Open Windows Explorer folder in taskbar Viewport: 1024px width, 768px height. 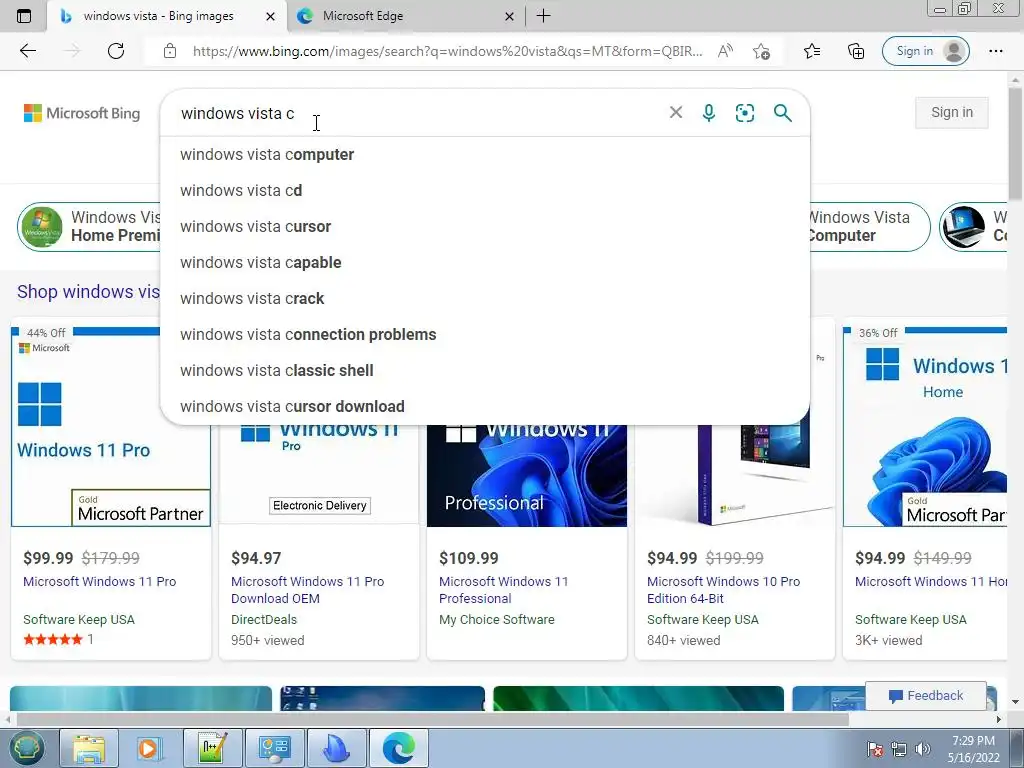coord(89,748)
